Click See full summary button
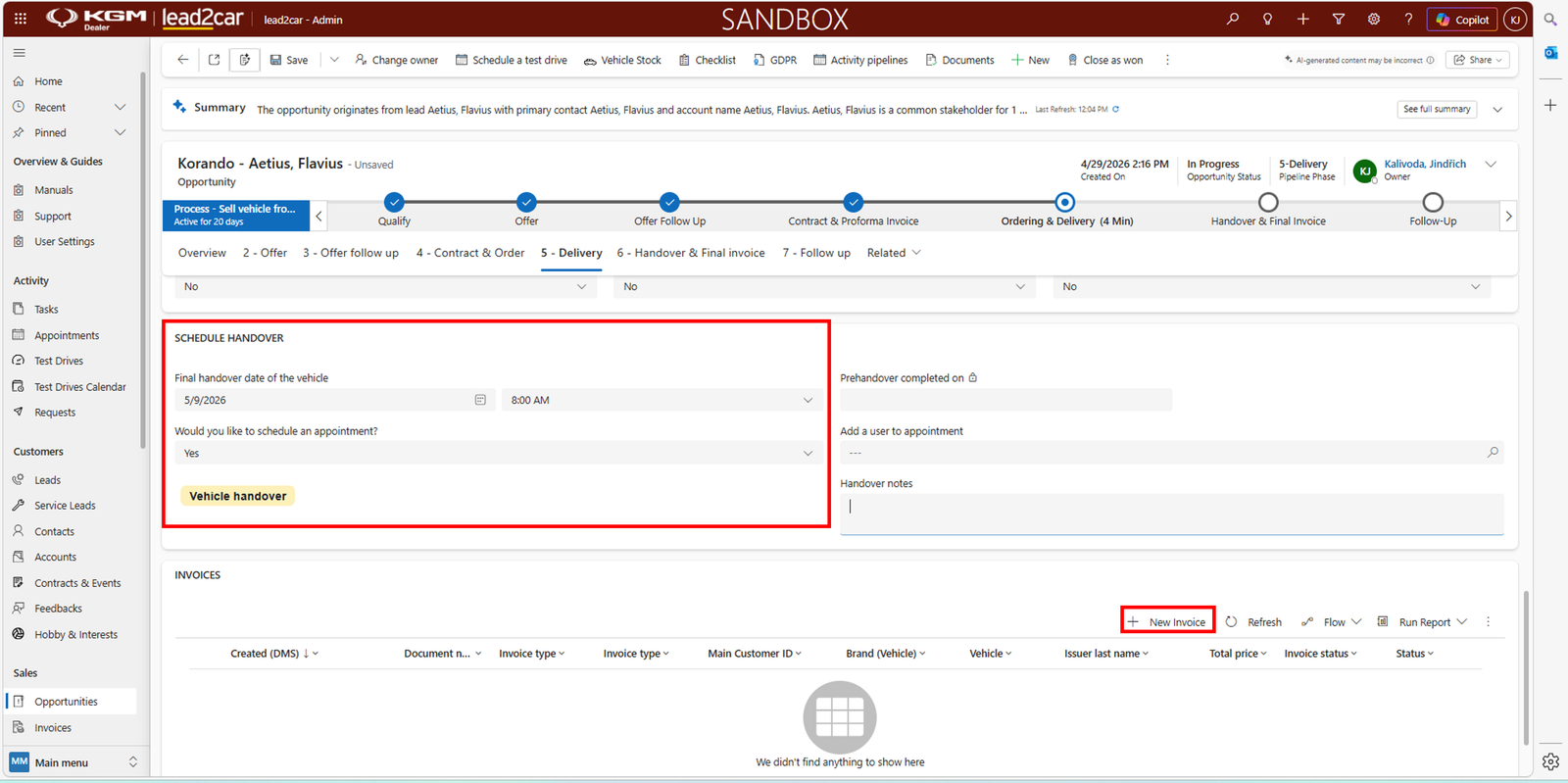This screenshot has height=783, width=1568. click(x=1437, y=109)
